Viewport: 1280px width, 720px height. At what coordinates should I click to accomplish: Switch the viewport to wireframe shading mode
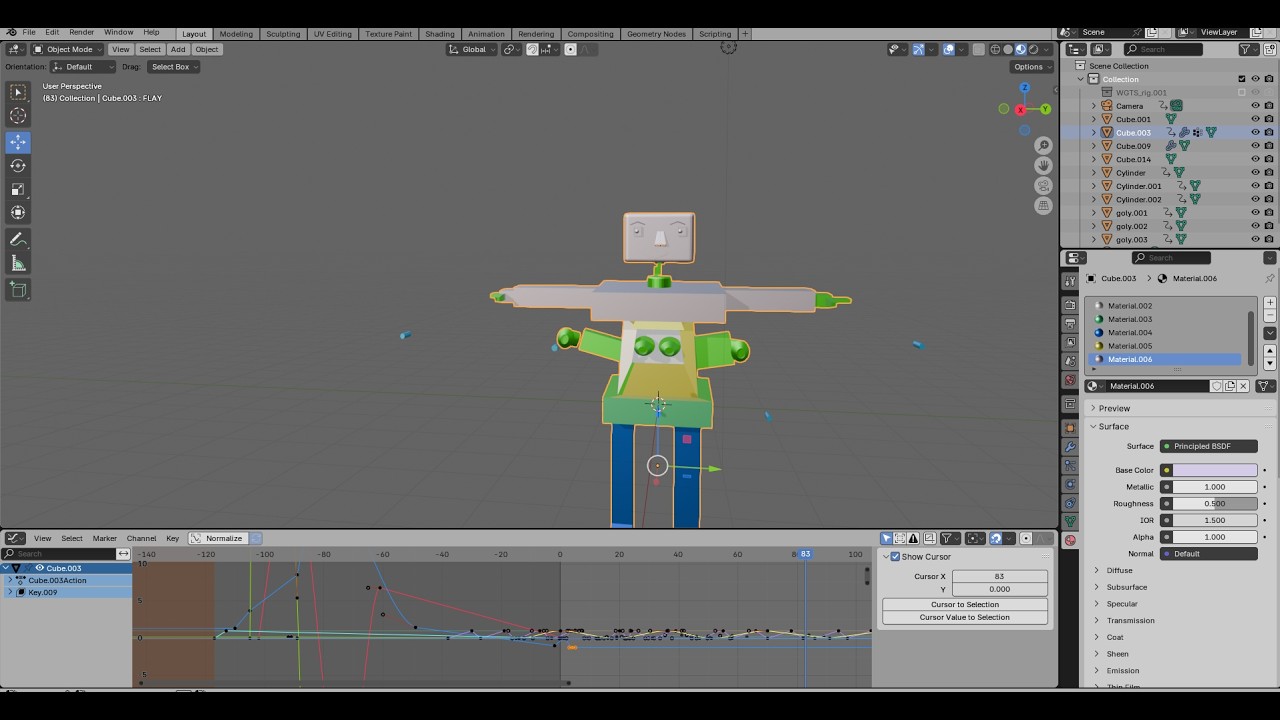(x=994, y=49)
